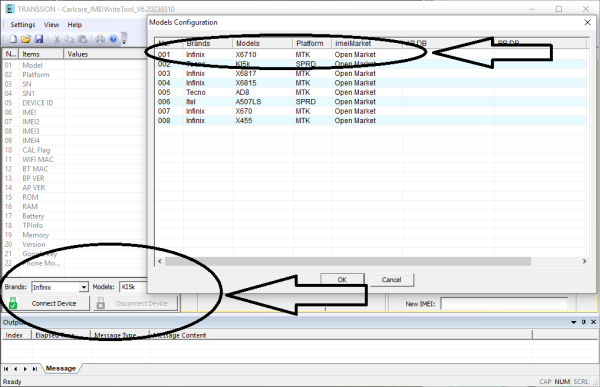Image resolution: width=600 pixels, height=387 pixels.
Task: Click the Paste toolbar icon
Action: tap(82, 39)
